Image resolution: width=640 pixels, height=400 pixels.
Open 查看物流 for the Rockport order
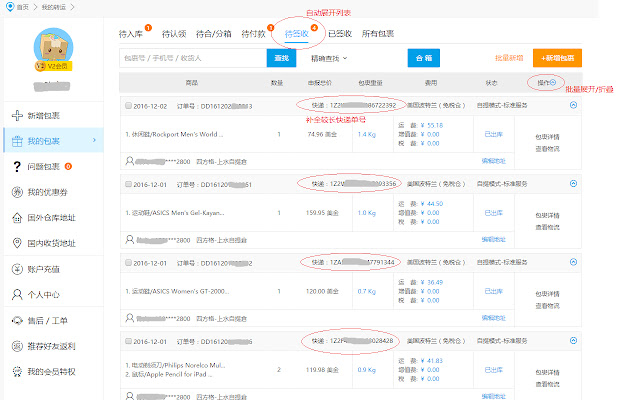click(x=547, y=149)
